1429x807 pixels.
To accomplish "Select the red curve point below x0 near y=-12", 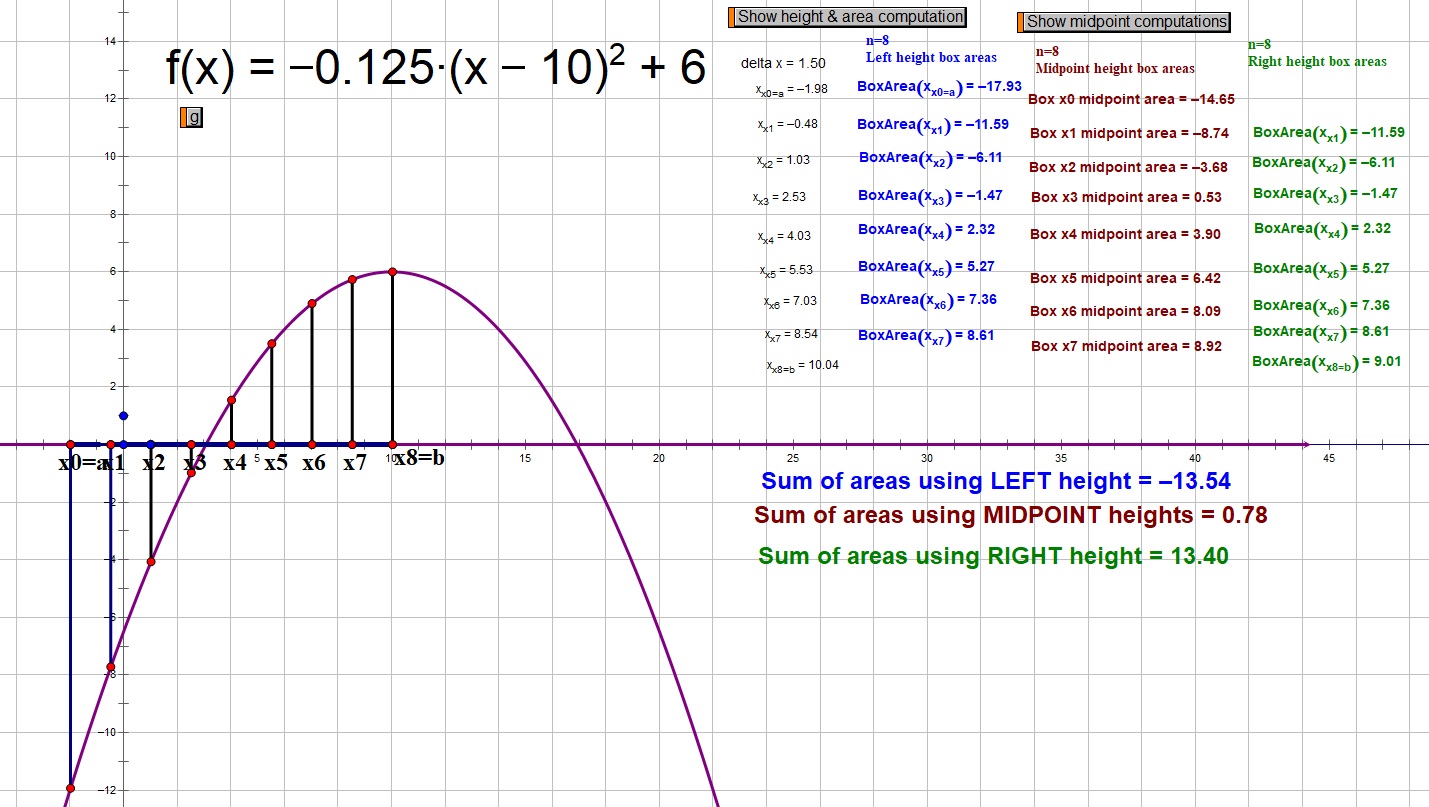I will click(x=71, y=788).
